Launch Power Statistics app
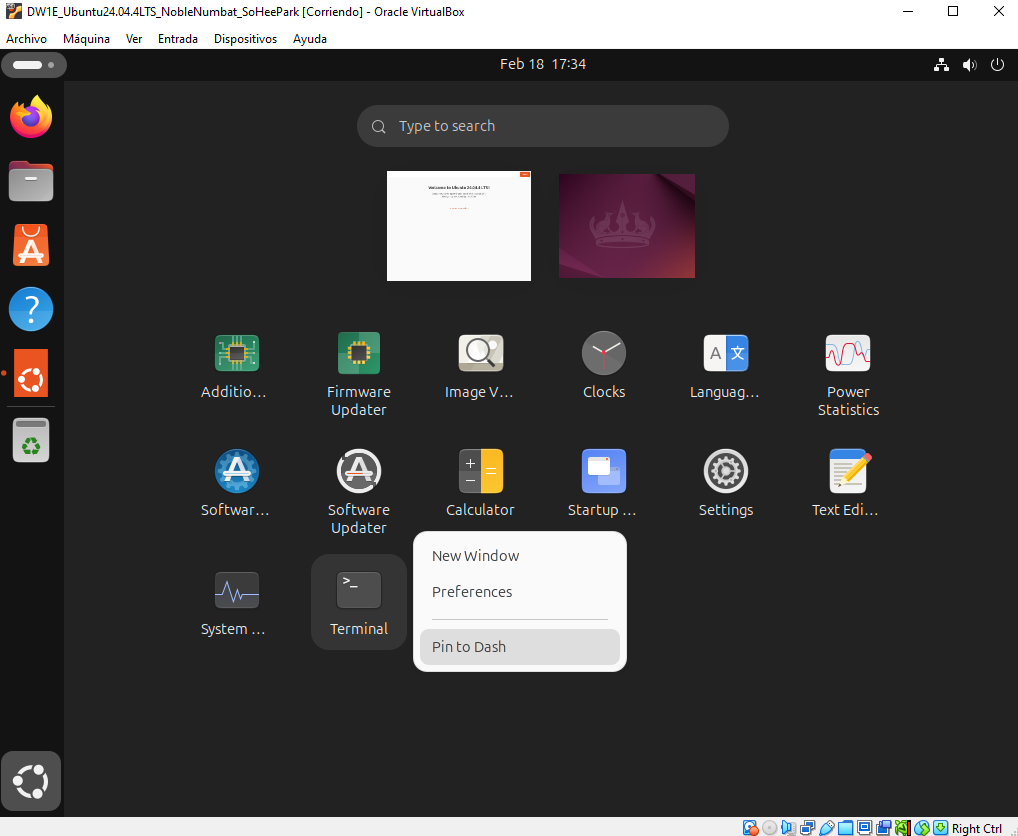 tap(848, 353)
